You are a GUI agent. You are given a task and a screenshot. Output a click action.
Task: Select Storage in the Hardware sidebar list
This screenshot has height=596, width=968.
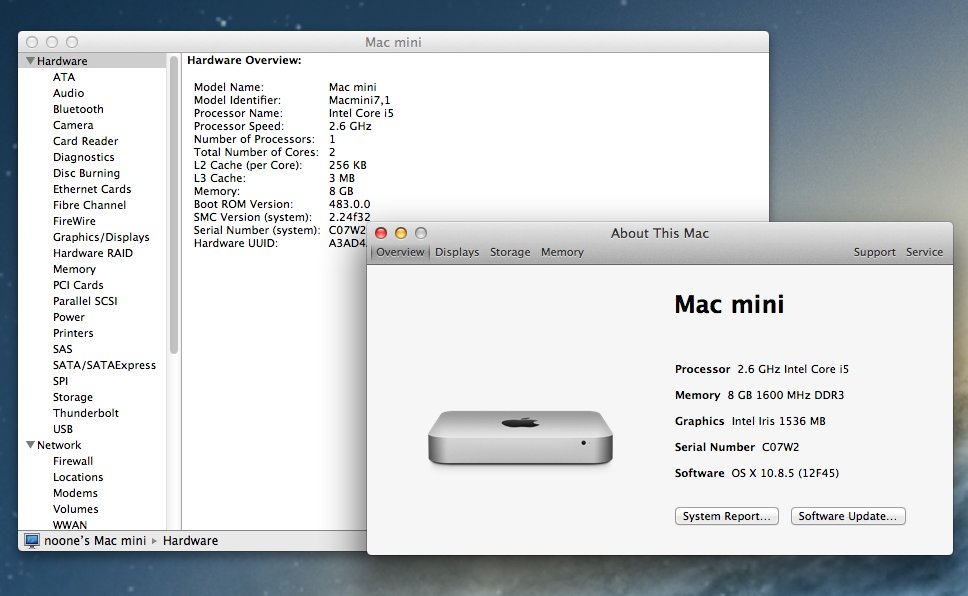pyautogui.click(x=73, y=398)
